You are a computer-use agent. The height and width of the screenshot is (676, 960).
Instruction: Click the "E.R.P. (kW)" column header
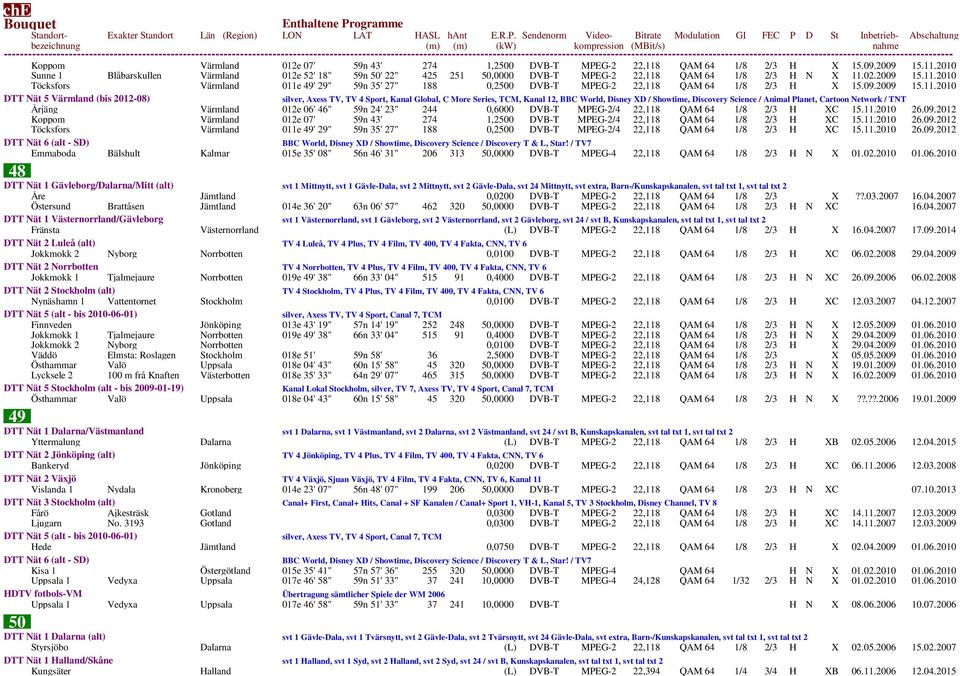tap(503, 40)
